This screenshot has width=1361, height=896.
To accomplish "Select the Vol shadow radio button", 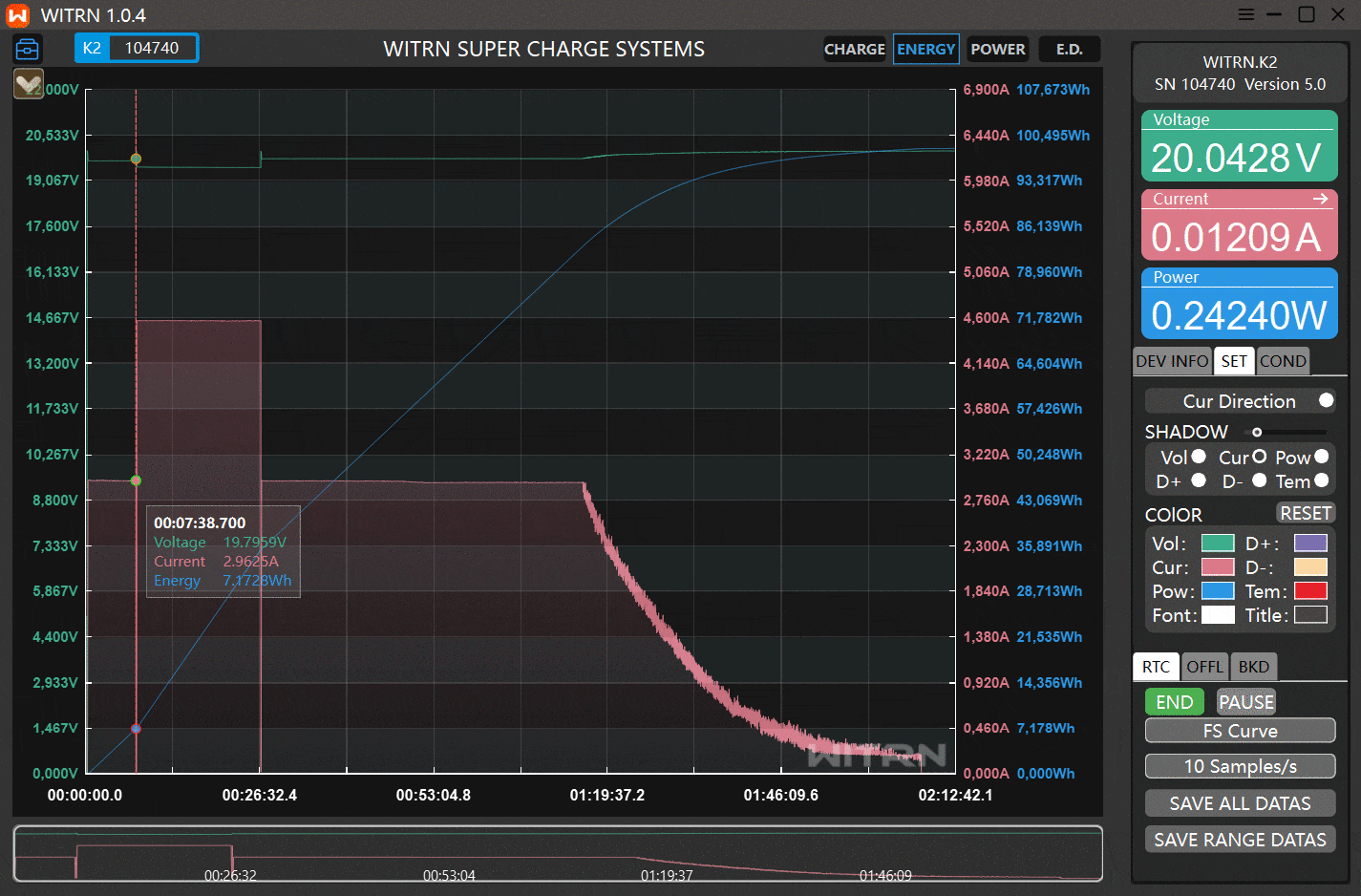I will [x=1199, y=457].
